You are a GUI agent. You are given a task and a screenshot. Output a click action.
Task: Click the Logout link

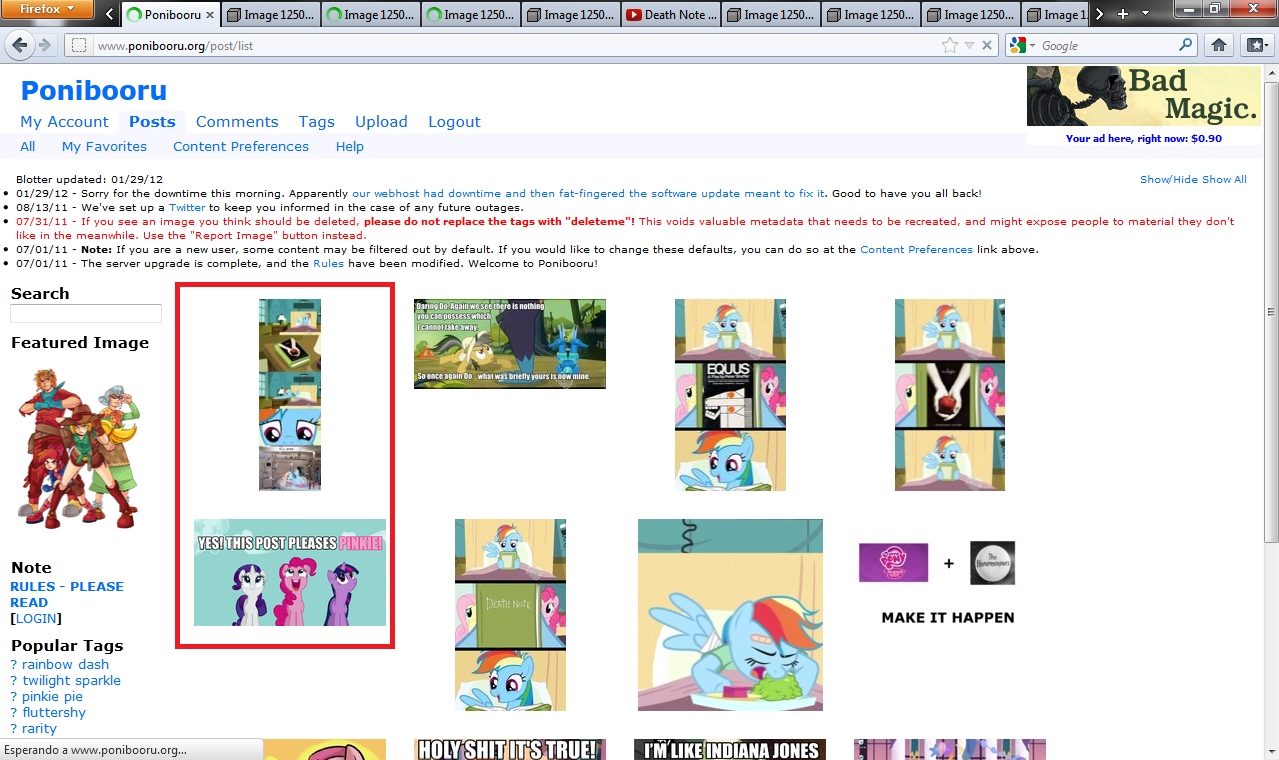click(454, 121)
